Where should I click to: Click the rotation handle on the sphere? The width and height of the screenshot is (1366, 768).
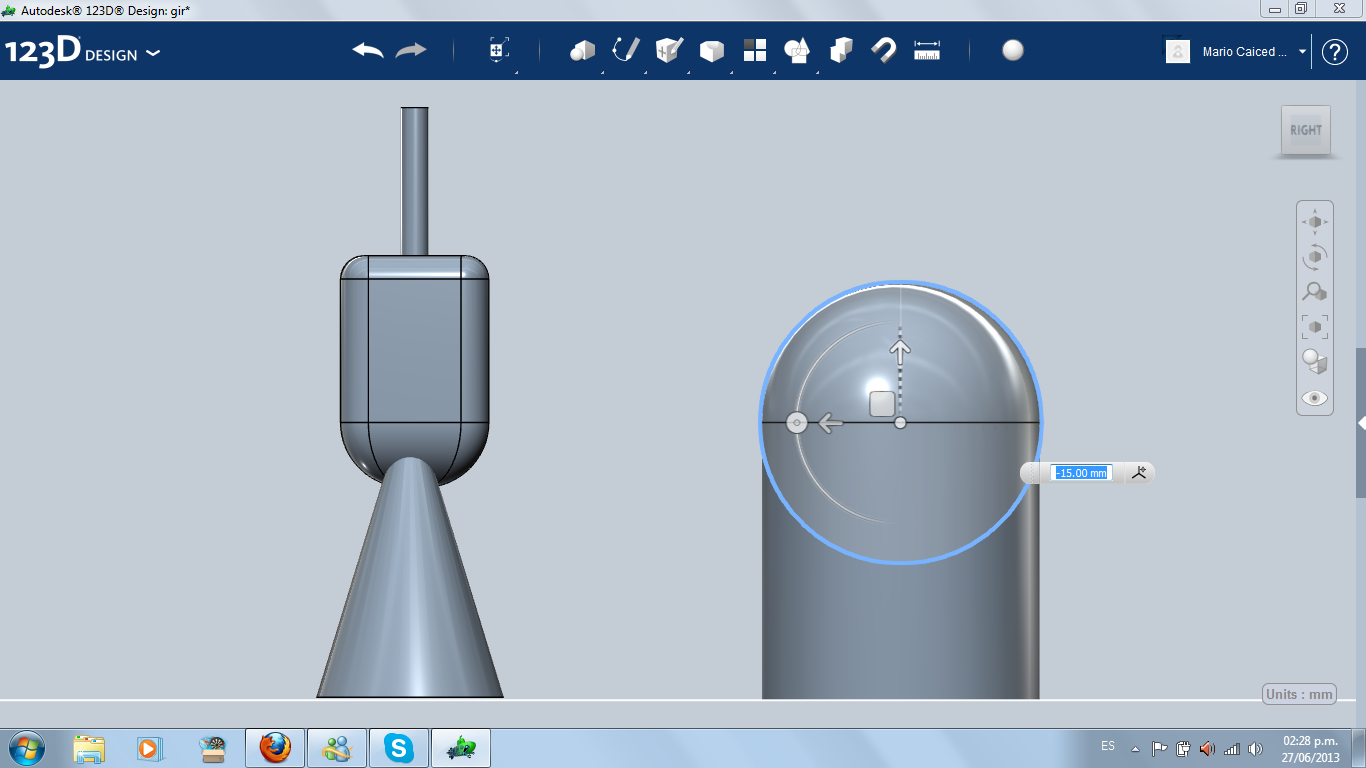797,423
